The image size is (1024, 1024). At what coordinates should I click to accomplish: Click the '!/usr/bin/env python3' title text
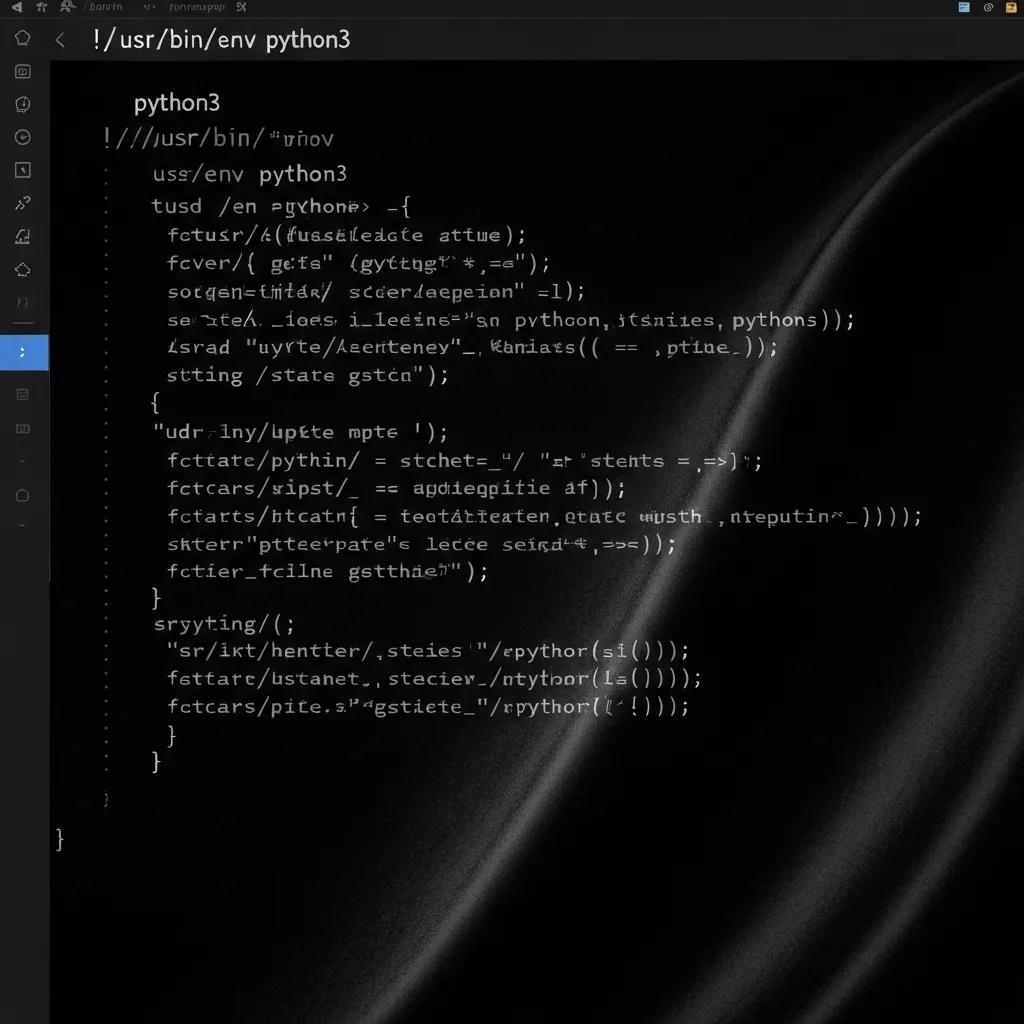[x=221, y=41]
